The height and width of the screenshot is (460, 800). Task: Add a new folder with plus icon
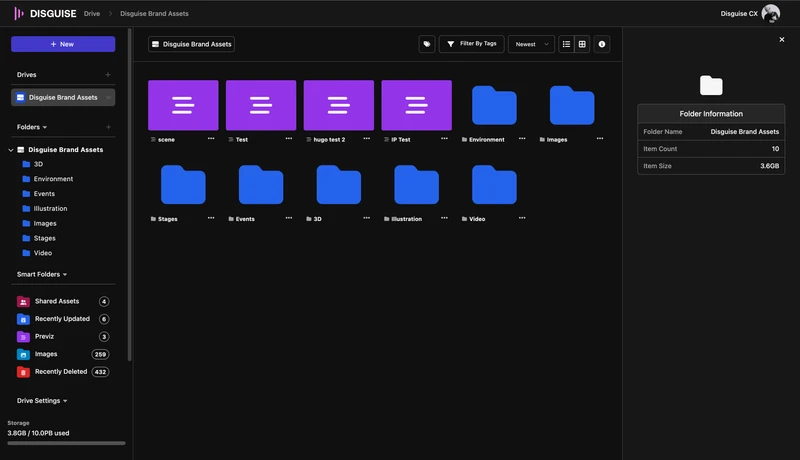pos(108,127)
